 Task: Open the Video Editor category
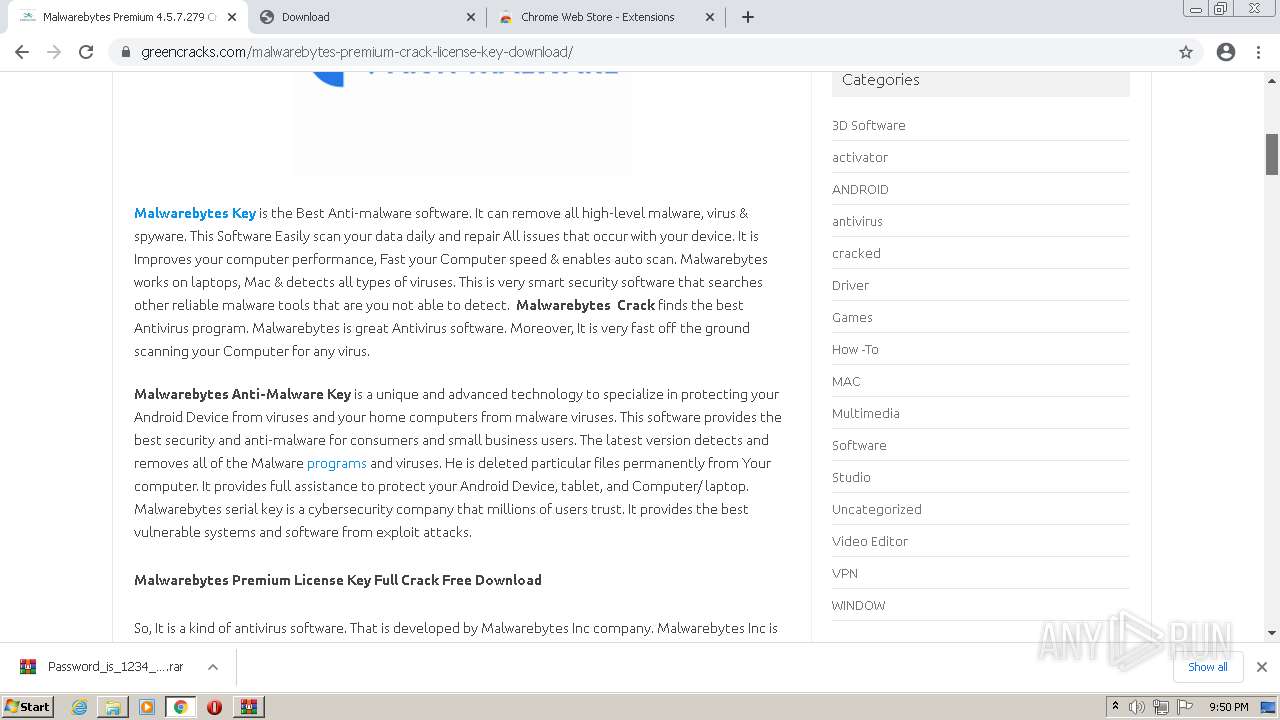[x=870, y=541]
